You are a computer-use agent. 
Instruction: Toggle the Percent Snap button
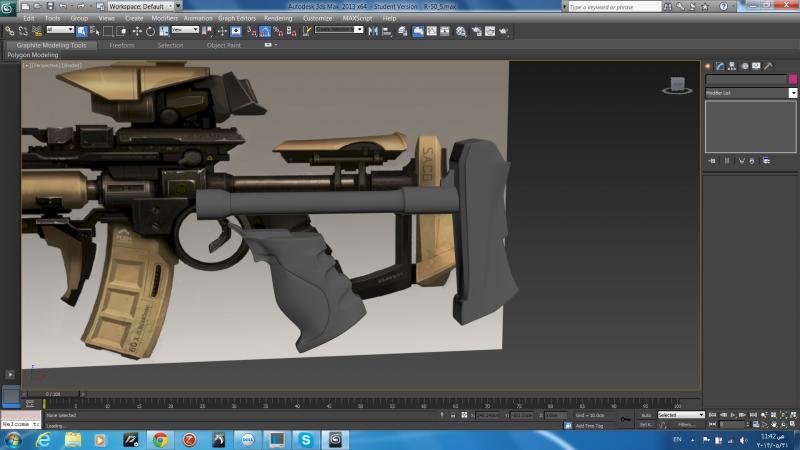278,31
